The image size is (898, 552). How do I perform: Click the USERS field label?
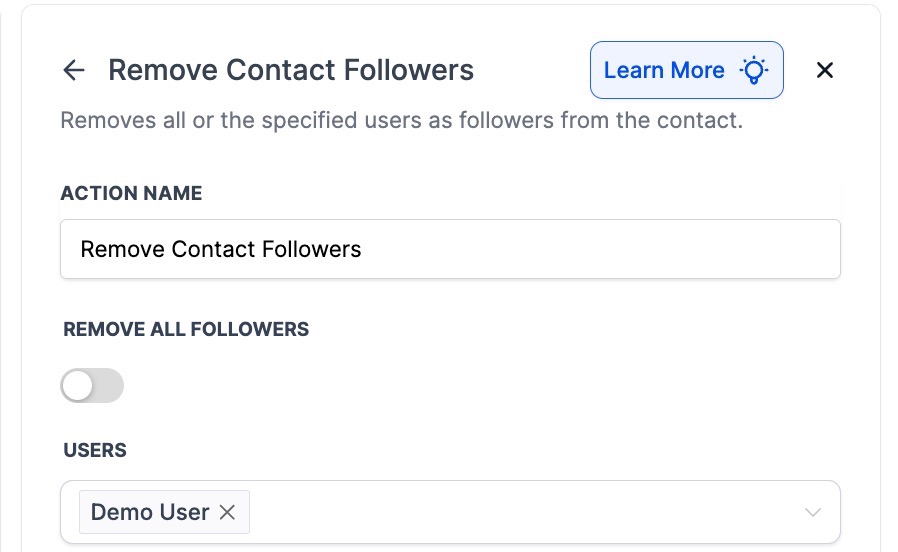(x=95, y=450)
